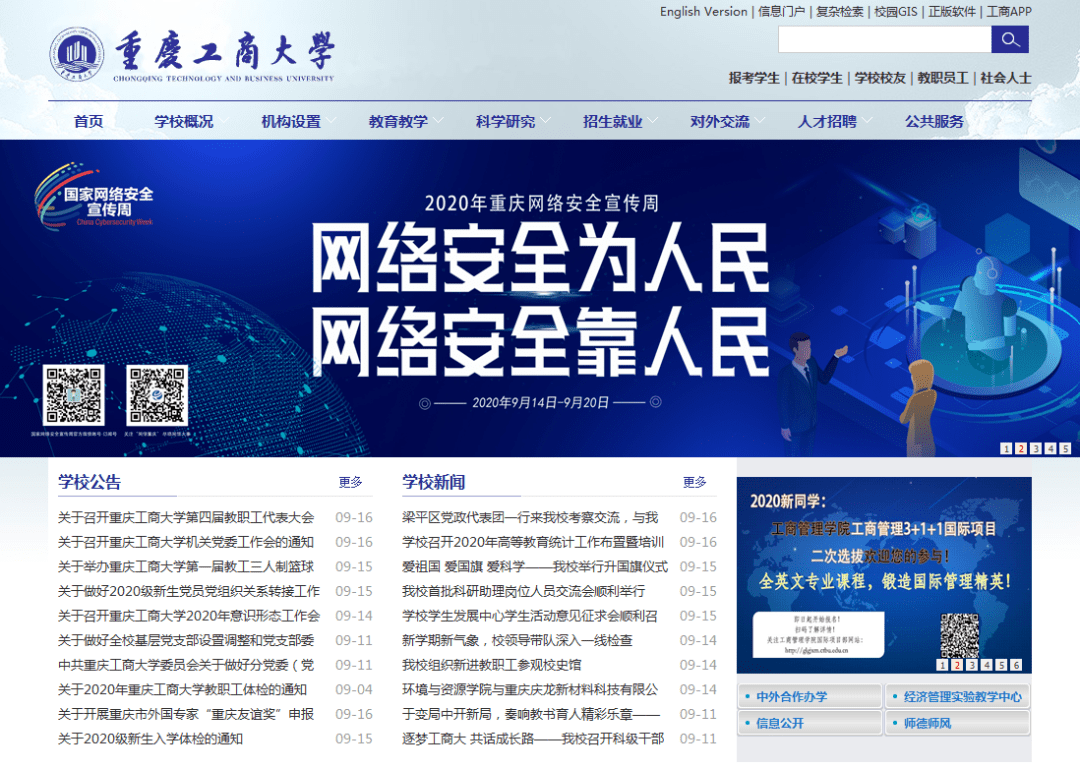This screenshot has width=1080, height=769.
Task: Select 公共服务 in the nav bar
Action: point(935,122)
